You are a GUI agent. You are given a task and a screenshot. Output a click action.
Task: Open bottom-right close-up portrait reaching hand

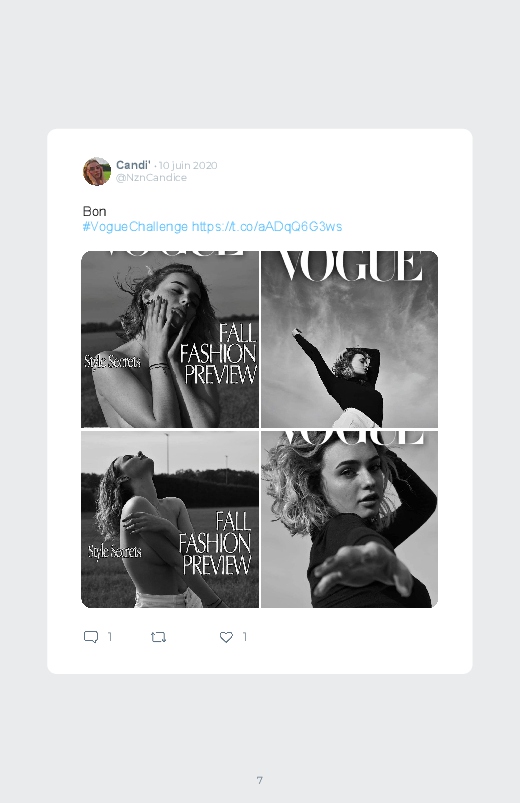tap(349, 519)
